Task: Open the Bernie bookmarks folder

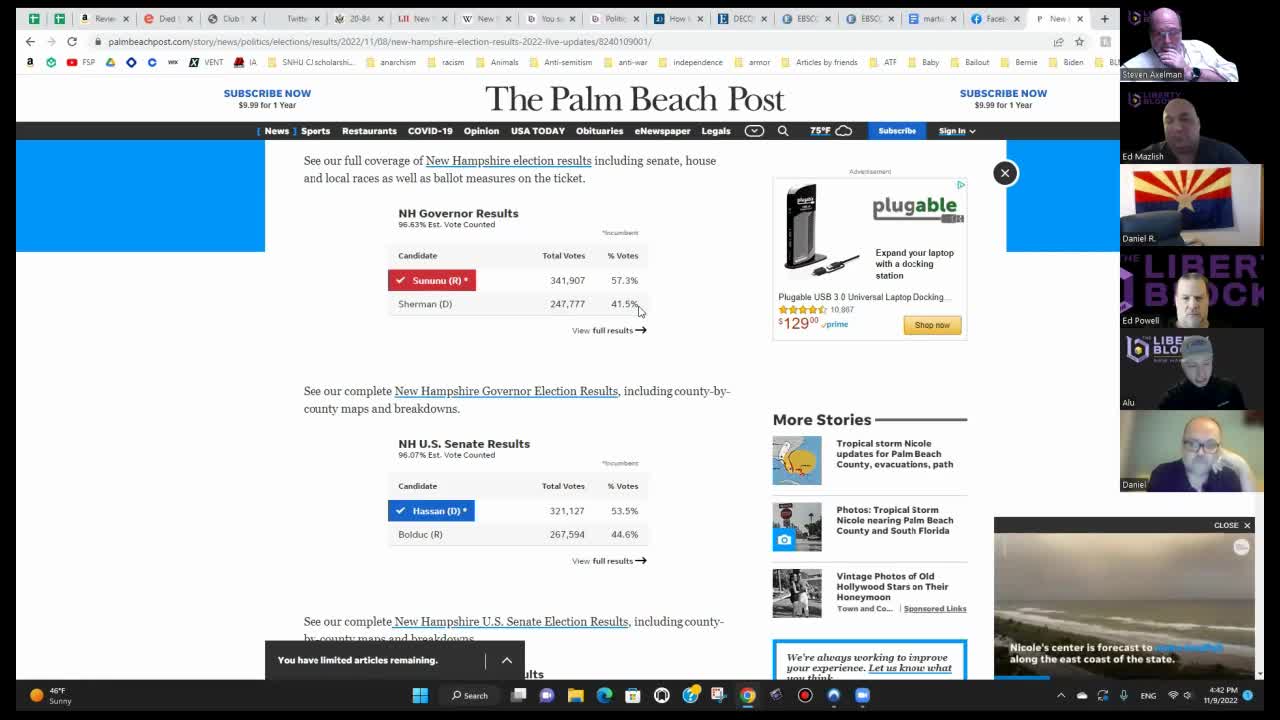Action: coord(1019,62)
